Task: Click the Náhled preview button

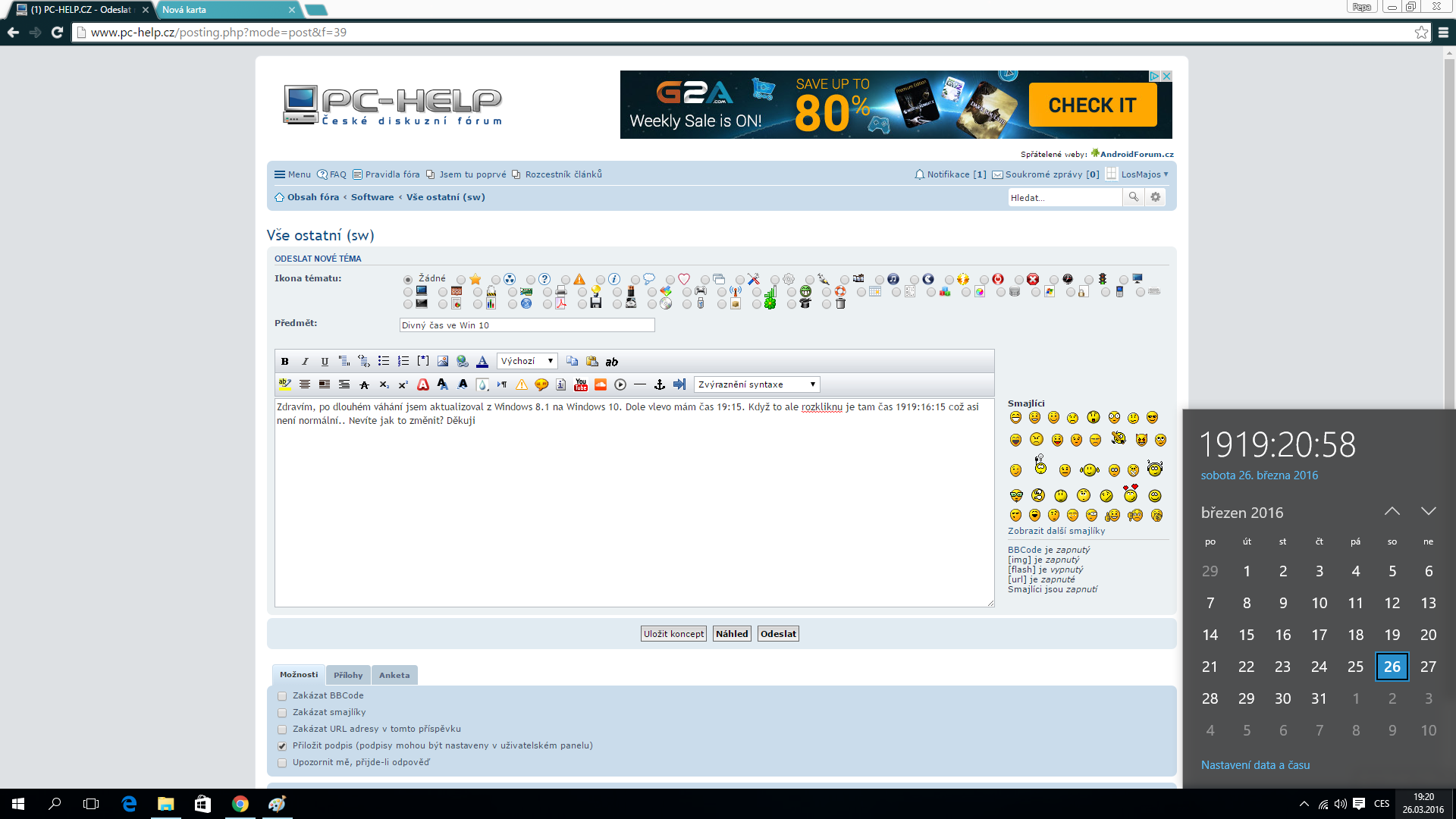Action: click(x=732, y=634)
